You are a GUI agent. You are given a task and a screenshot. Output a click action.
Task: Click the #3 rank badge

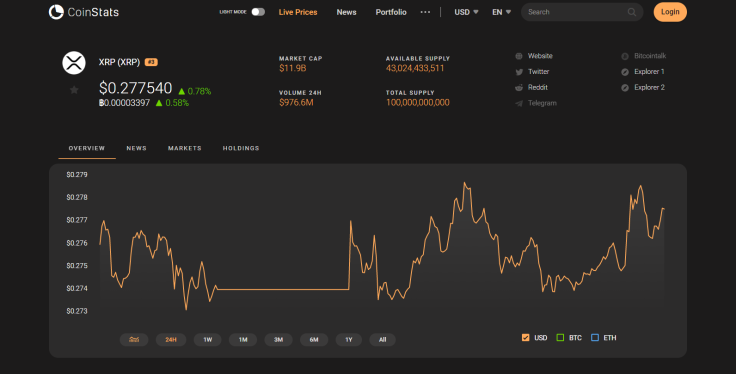click(x=151, y=62)
